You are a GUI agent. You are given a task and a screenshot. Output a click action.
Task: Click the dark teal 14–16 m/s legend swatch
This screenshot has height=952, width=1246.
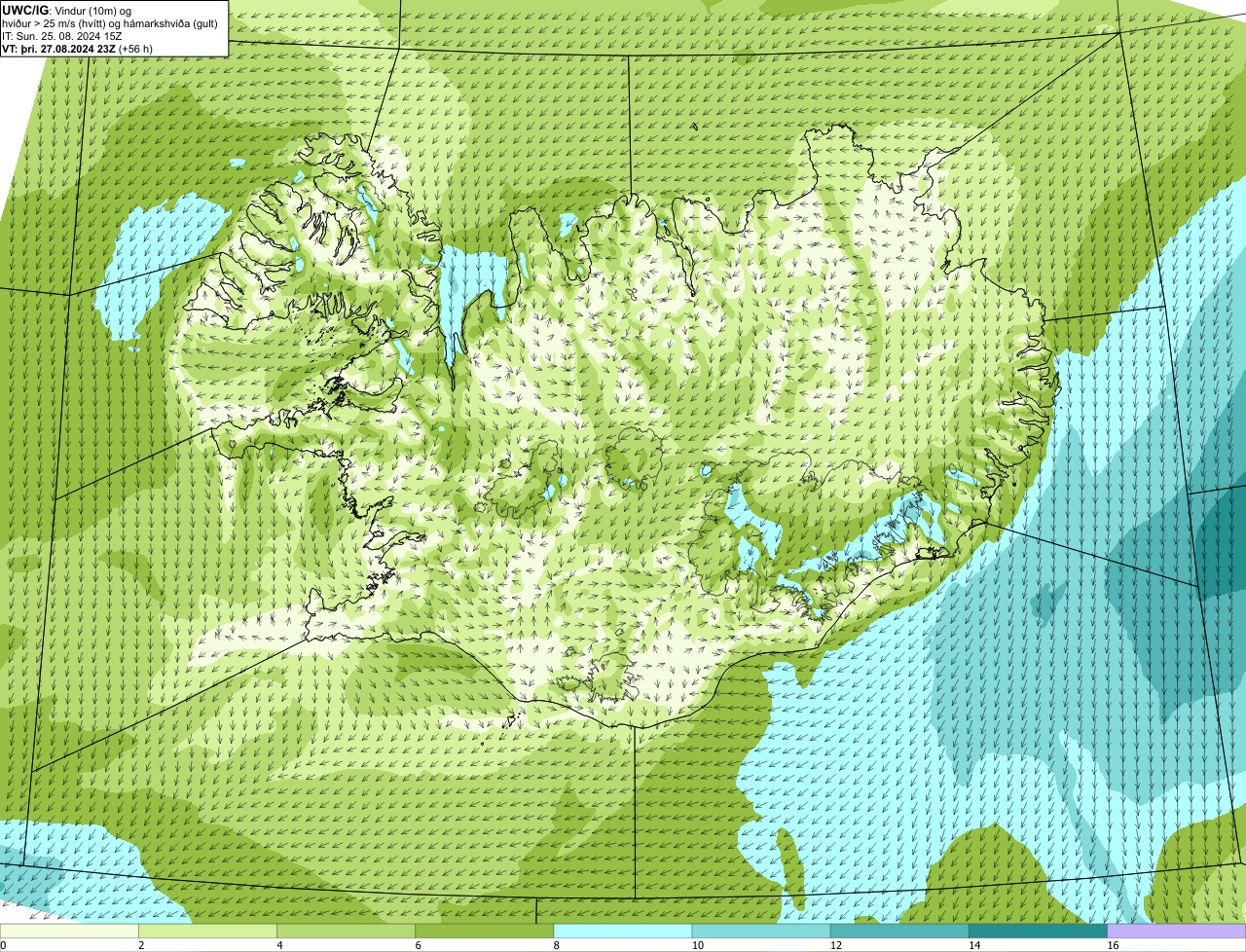point(1038,931)
